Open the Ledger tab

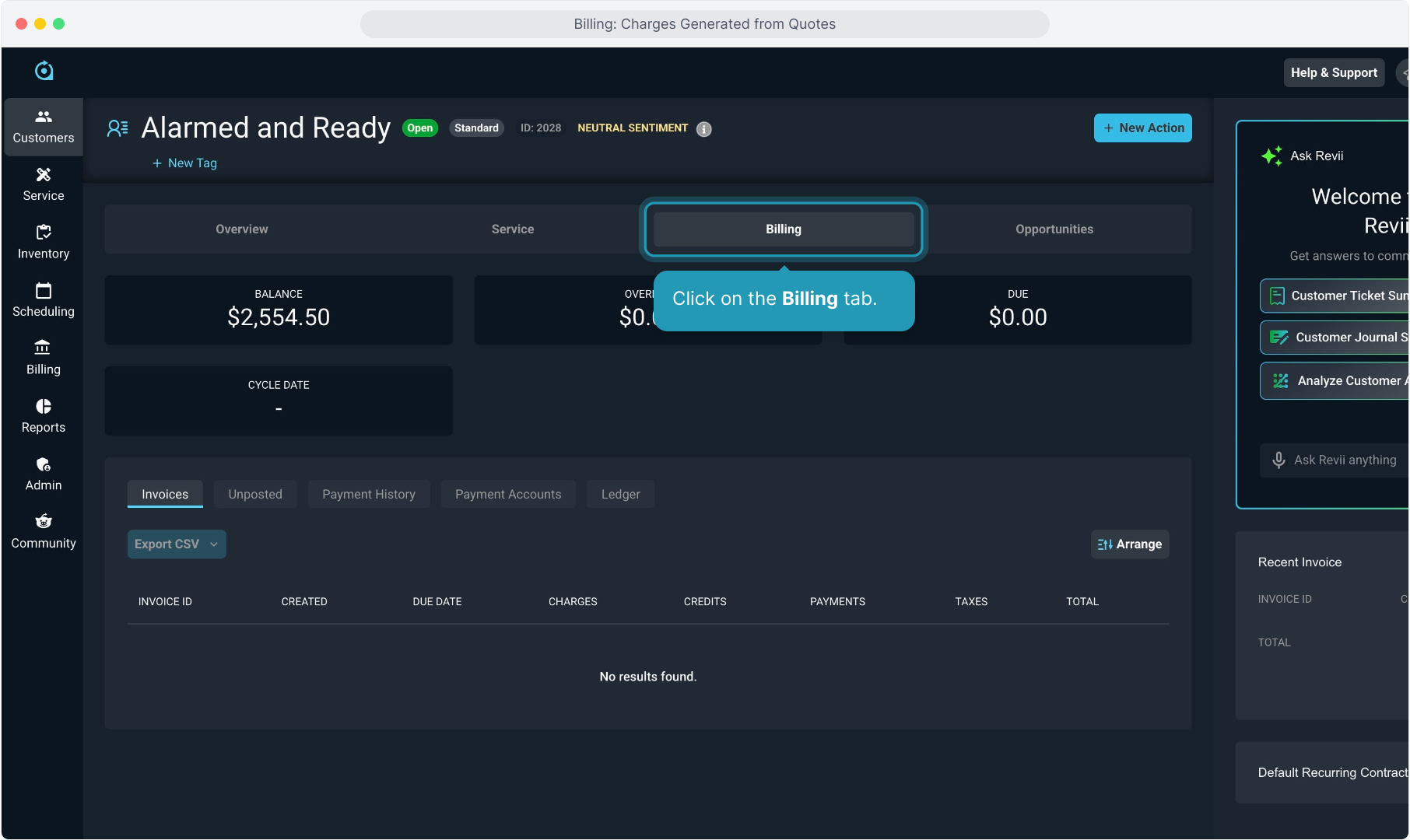[x=620, y=495]
